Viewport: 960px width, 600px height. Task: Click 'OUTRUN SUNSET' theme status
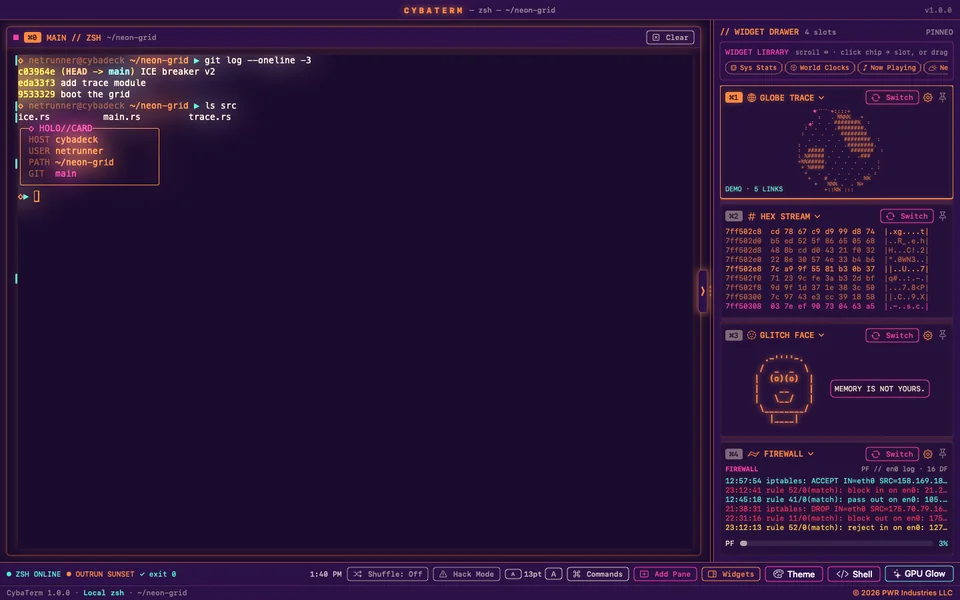[100, 574]
